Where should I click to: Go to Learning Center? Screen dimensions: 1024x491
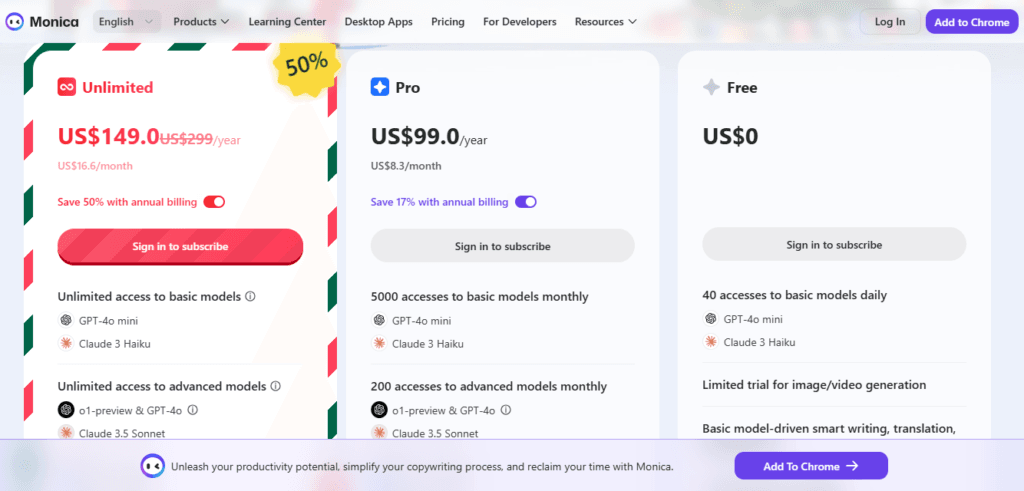coord(287,21)
